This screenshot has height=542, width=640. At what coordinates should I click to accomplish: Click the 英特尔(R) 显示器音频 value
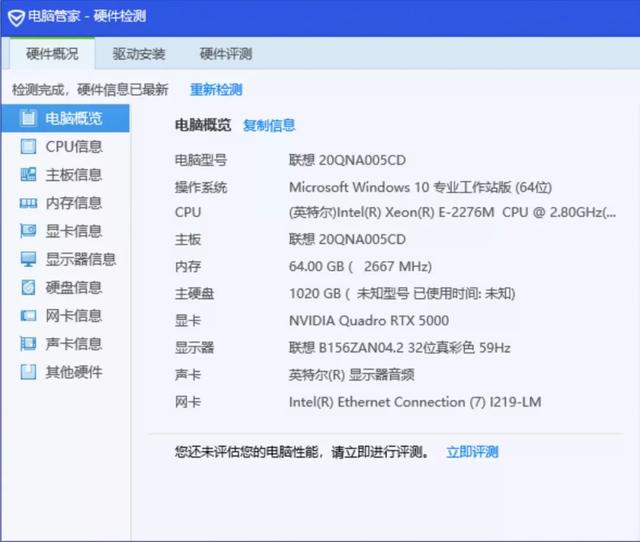click(351, 375)
